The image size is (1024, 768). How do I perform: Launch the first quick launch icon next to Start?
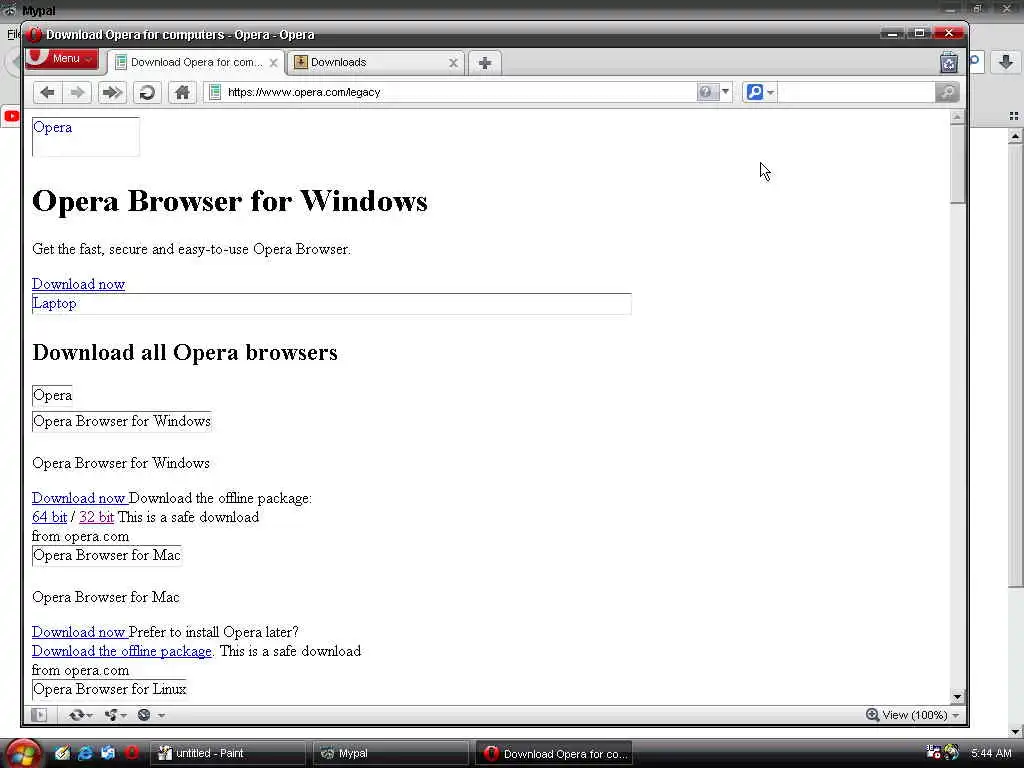62,753
